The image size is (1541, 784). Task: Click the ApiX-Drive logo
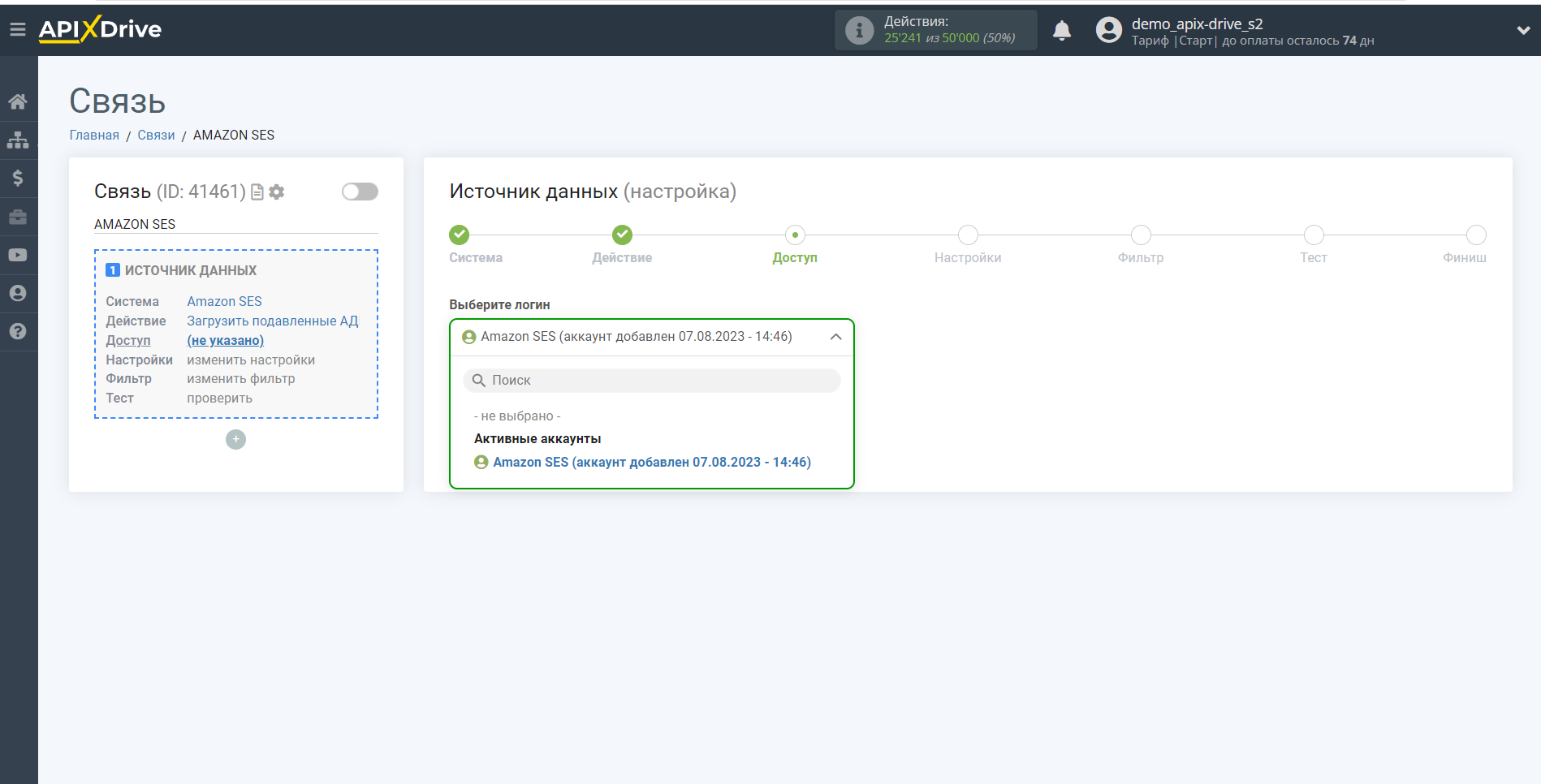point(100,29)
